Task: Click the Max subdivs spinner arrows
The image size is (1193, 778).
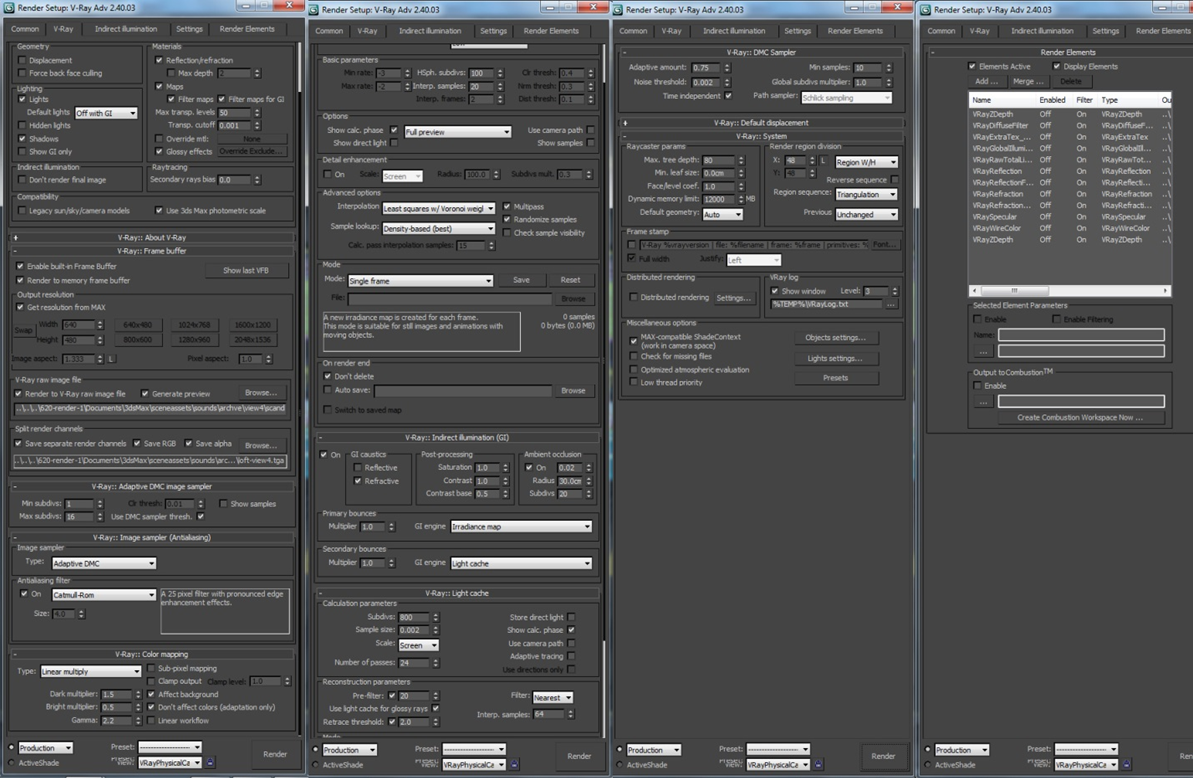Action: 100,516
